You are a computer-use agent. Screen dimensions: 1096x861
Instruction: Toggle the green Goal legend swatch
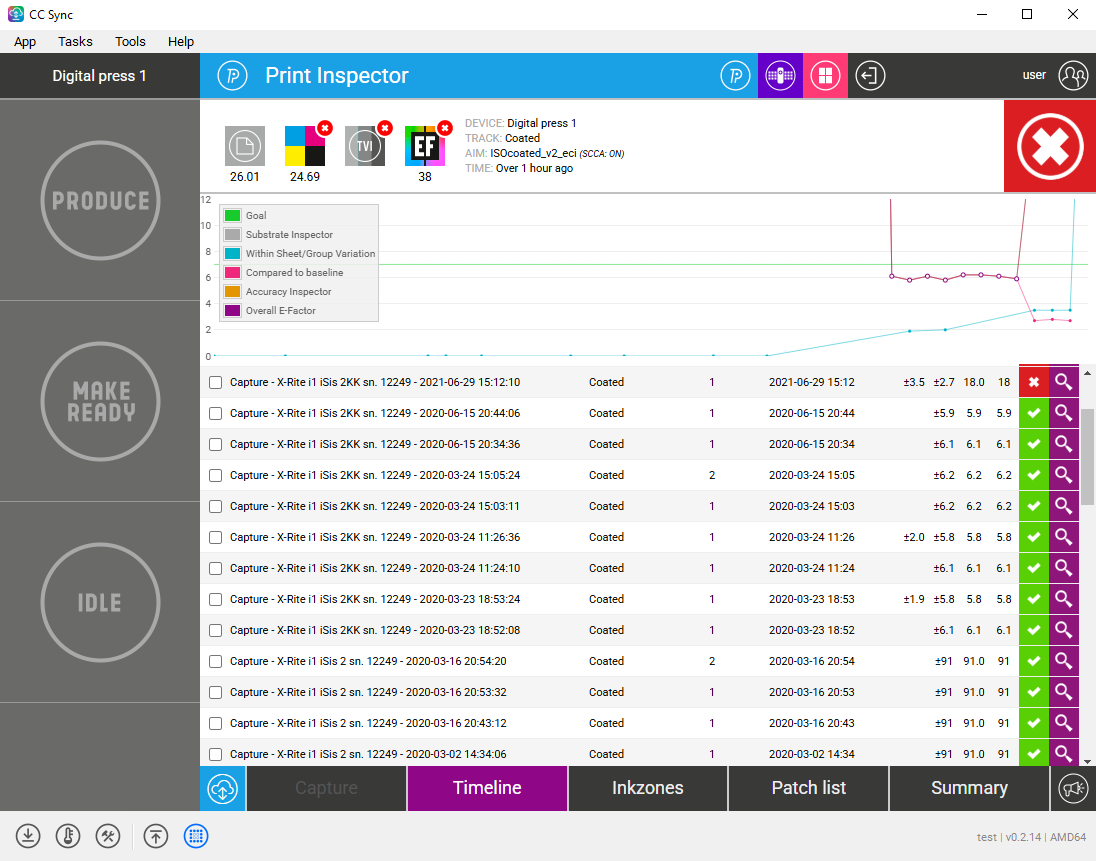[x=233, y=216]
